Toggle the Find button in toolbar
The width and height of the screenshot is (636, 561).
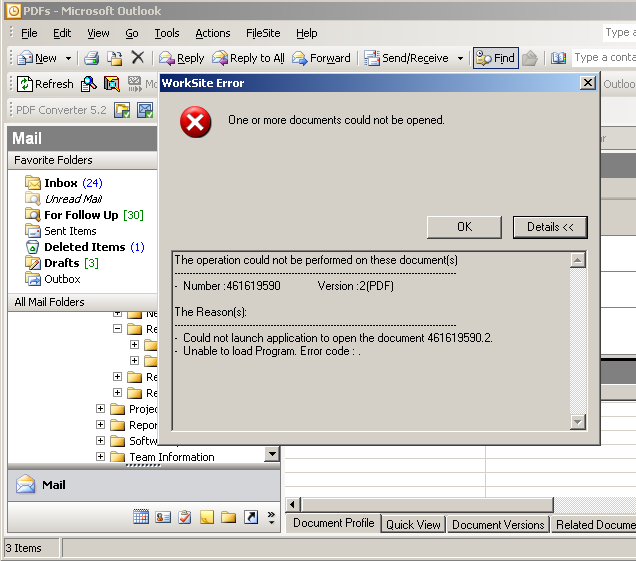pyautogui.click(x=496, y=58)
